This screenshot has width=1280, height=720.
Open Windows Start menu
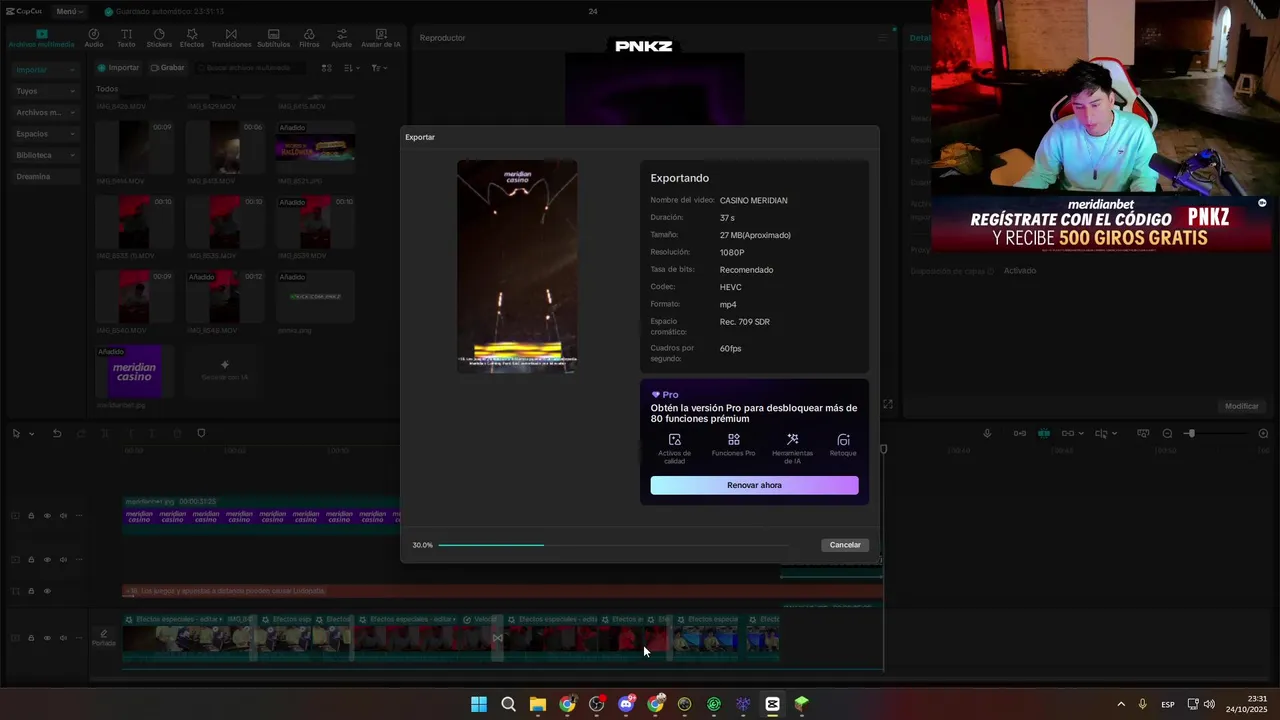tap(479, 704)
